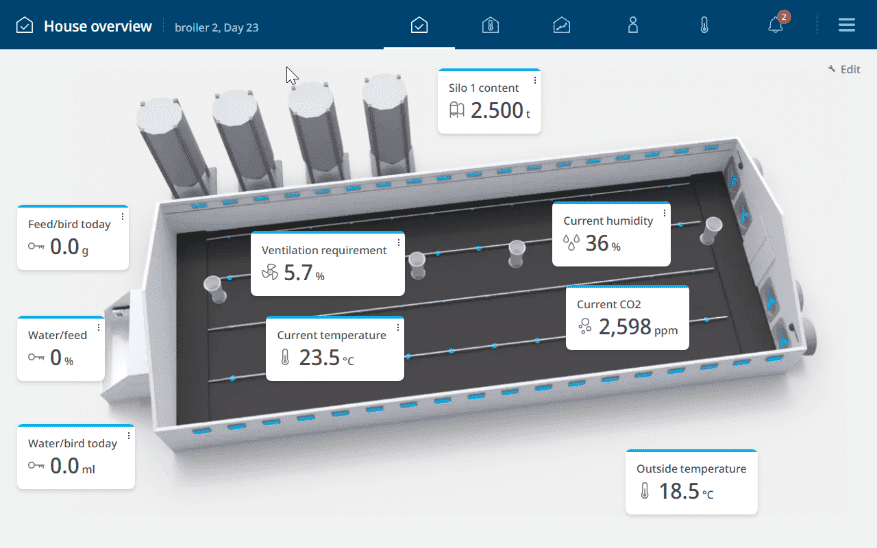877x548 pixels.
Task: Select the 2,598 ppm CO2 value
Action: coord(638,327)
